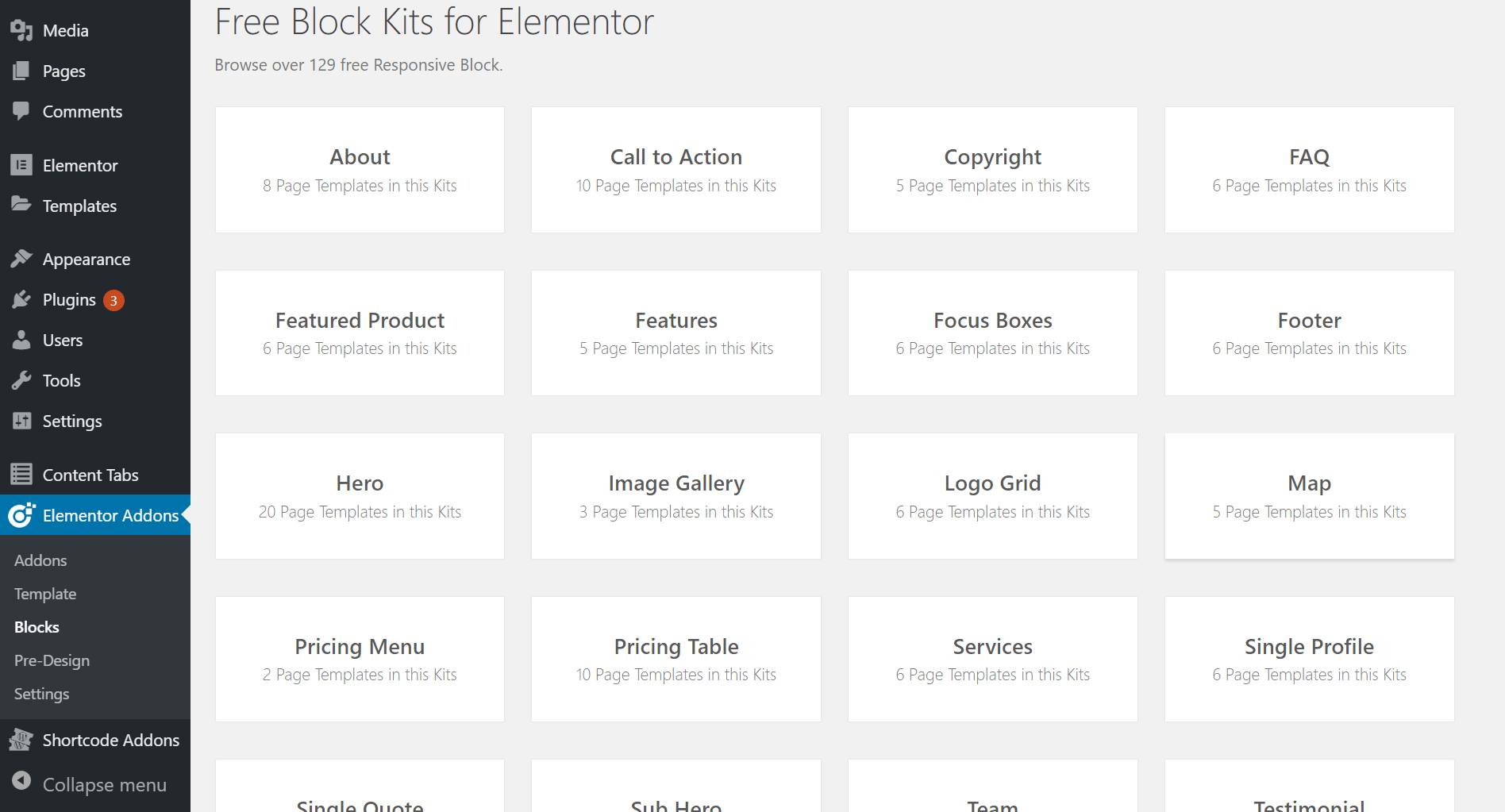
Task: Open the Pre-Design submenu link
Action: tap(52, 660)
